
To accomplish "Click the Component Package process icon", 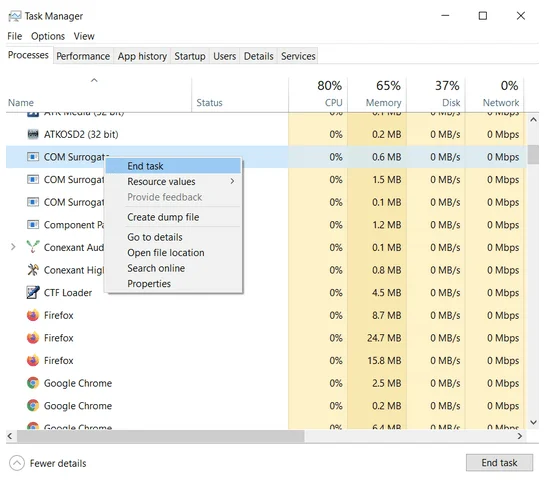I will pos(33,225).
